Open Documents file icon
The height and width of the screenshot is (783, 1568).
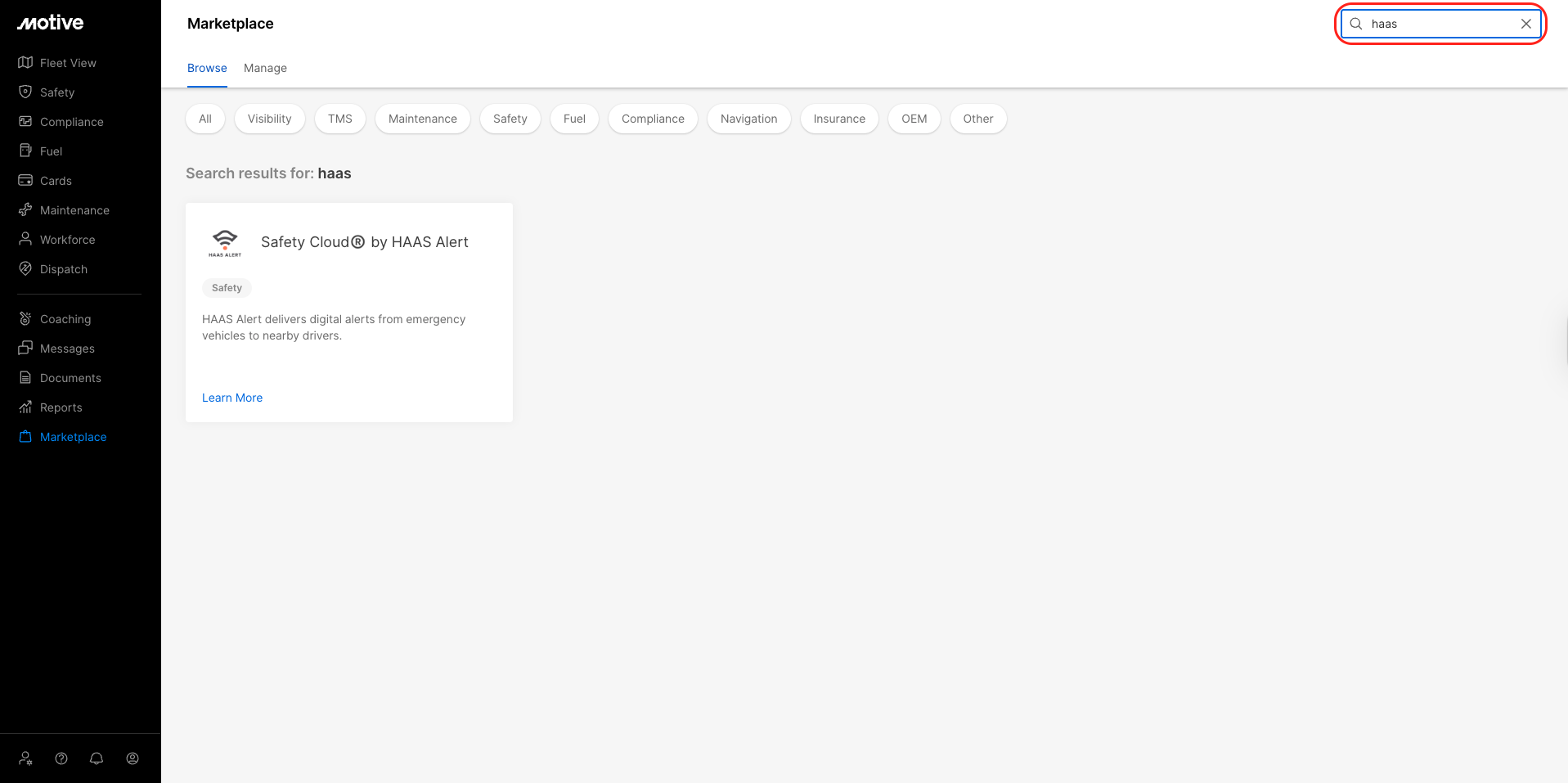tap(25, 378)
